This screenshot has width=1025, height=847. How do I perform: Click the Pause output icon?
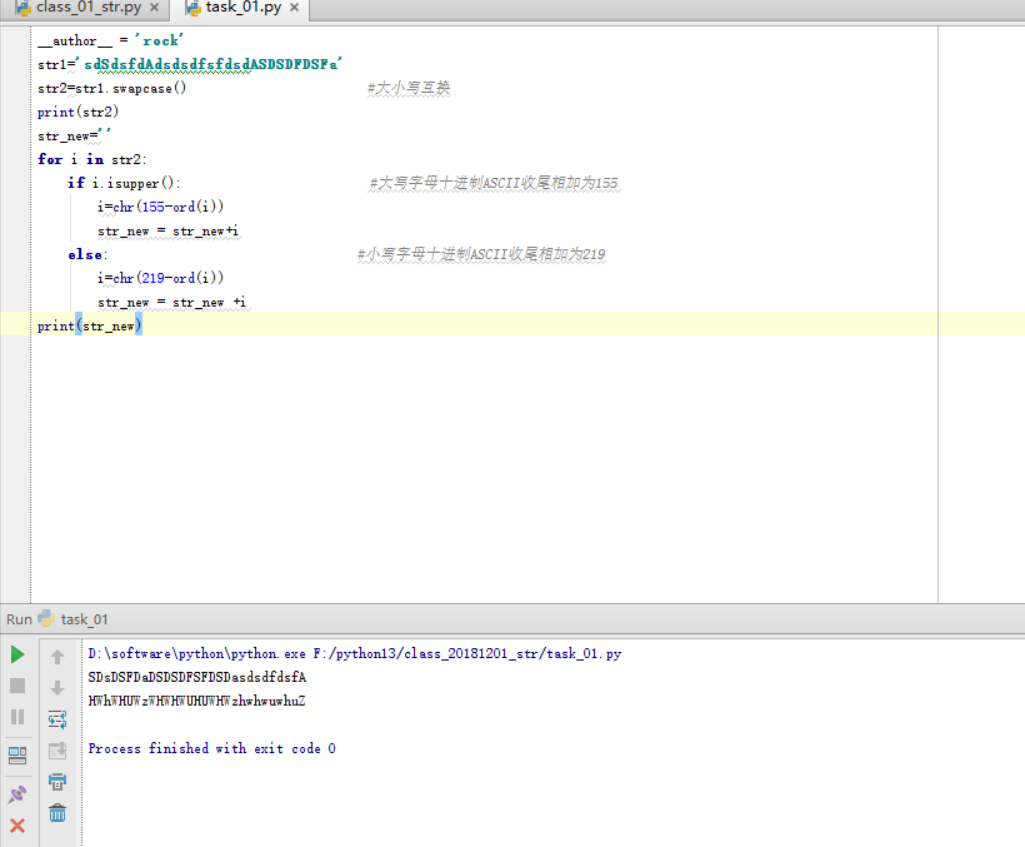click(17, 717)
